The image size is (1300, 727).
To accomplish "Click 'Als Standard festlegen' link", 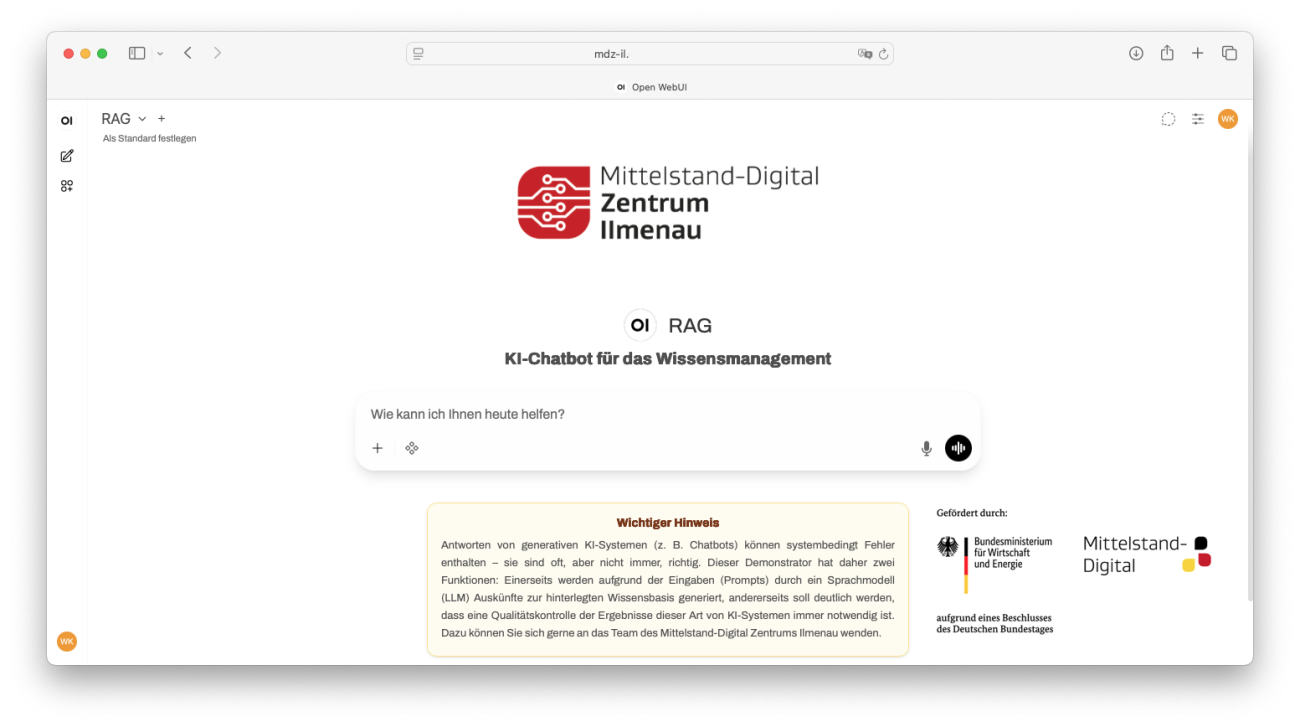I will (x=149, y=139).
